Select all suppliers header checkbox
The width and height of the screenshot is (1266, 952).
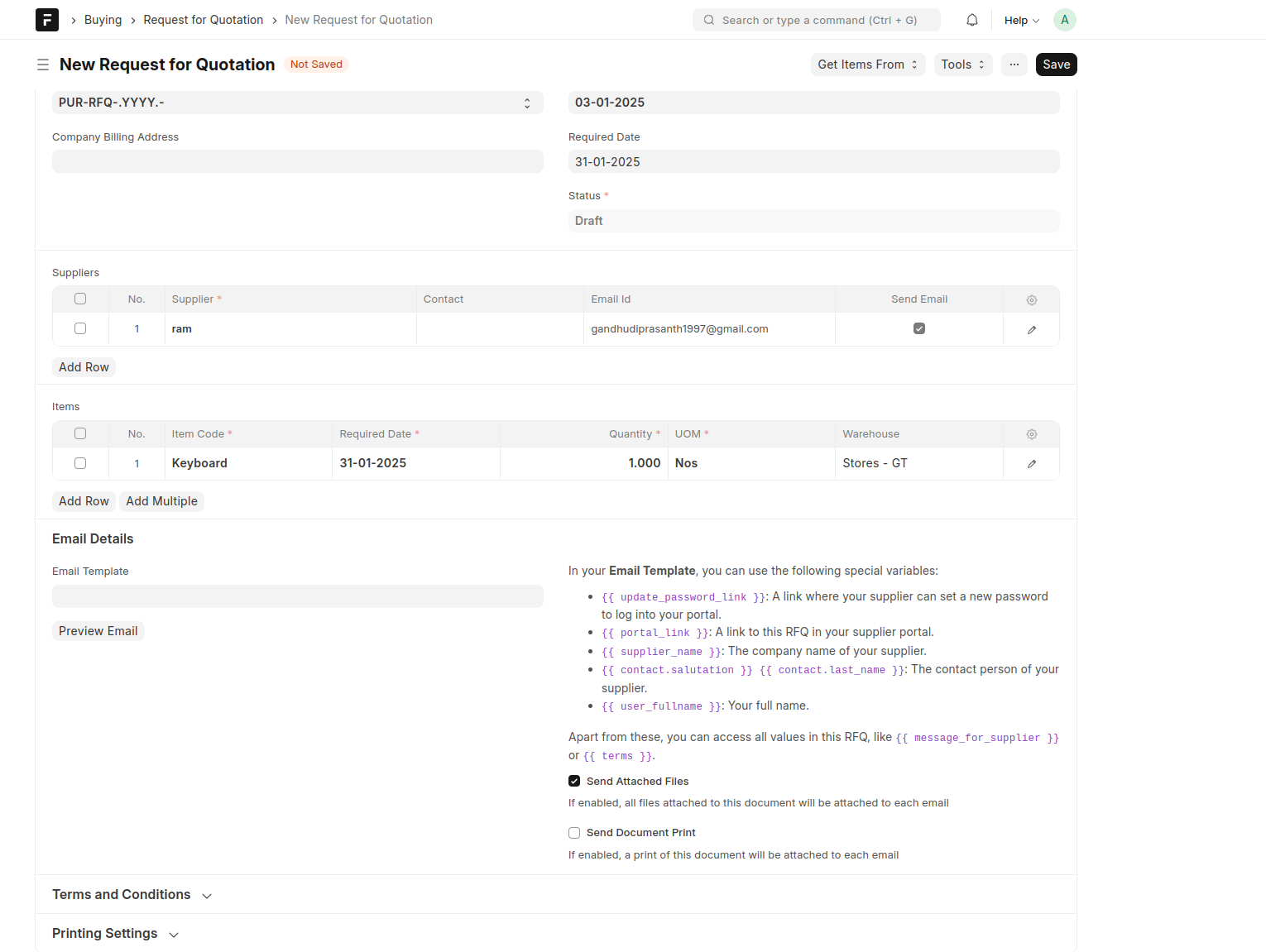(x=80, y=299)
